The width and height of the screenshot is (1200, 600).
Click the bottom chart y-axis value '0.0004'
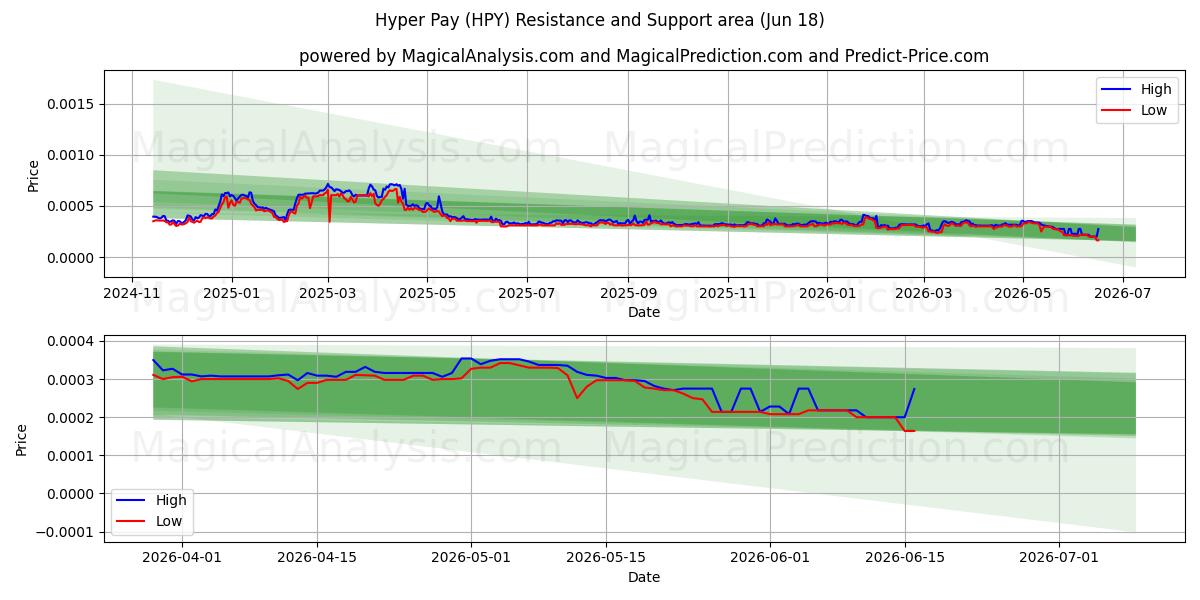[x=71, y=342]
